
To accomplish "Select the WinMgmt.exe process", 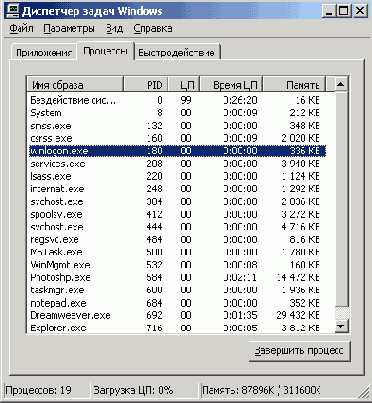I will coord(177,265).
